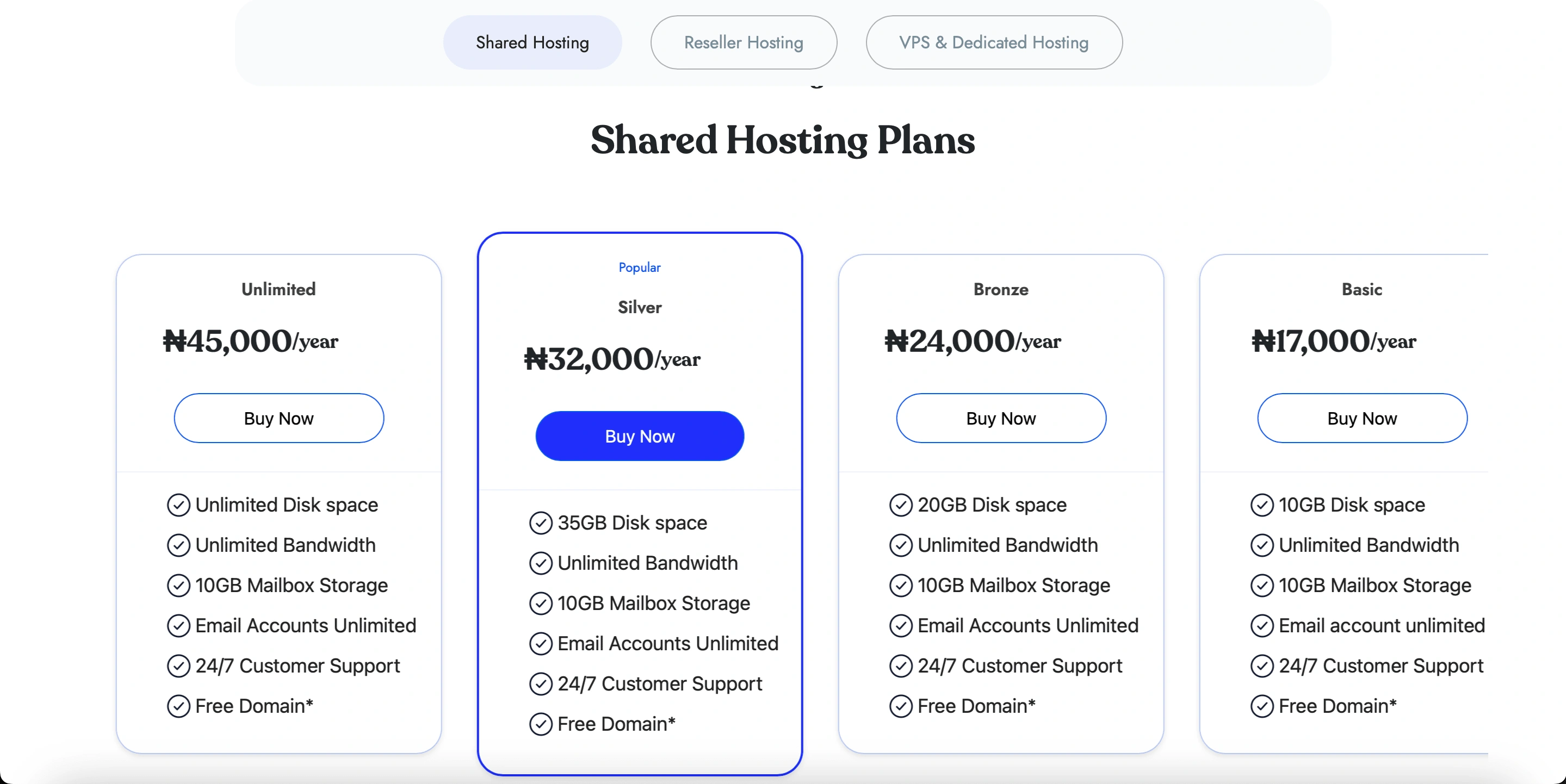Click checkmark icon beside Unlimited Disk space

(178, 505)
